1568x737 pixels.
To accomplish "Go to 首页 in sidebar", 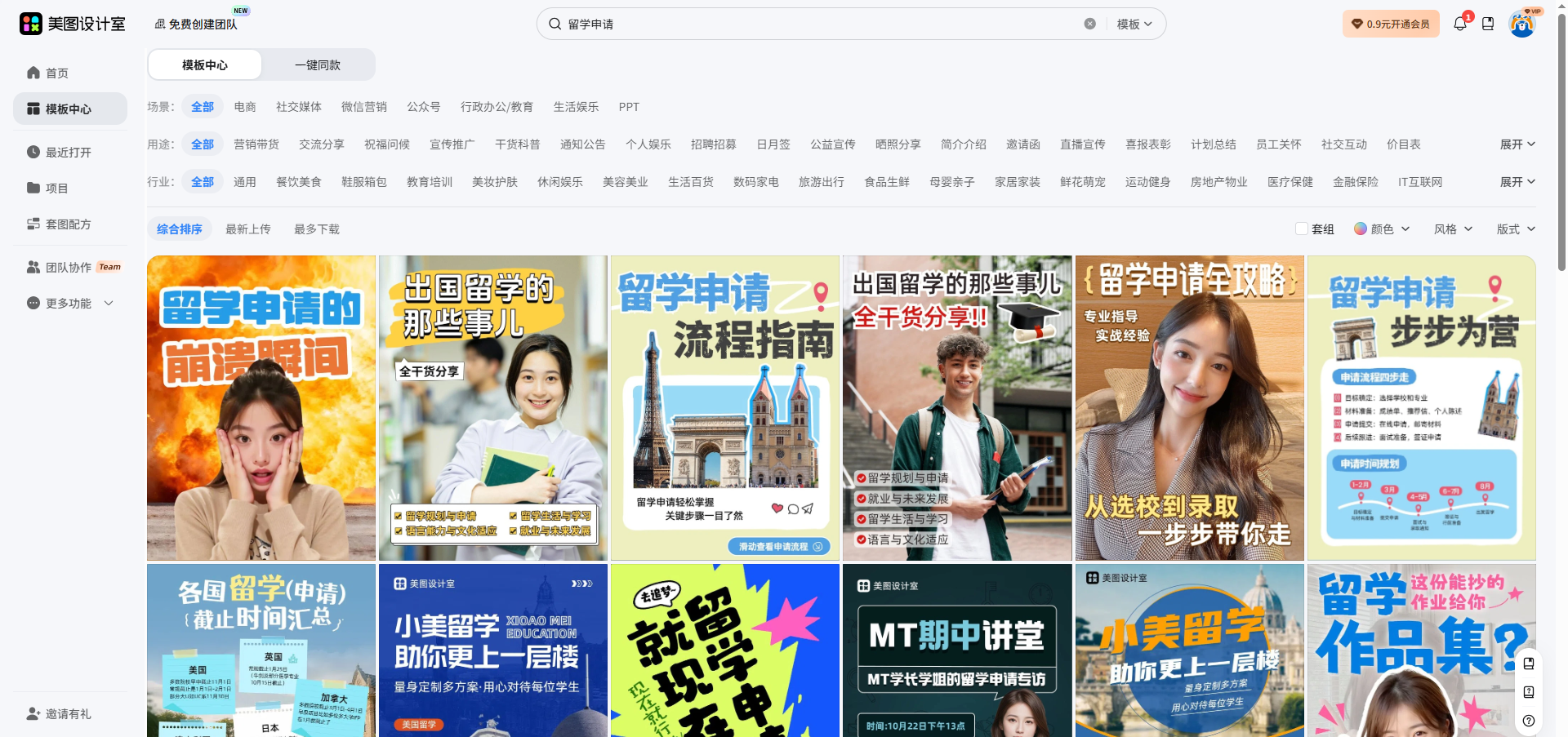I will click(56, 73).
